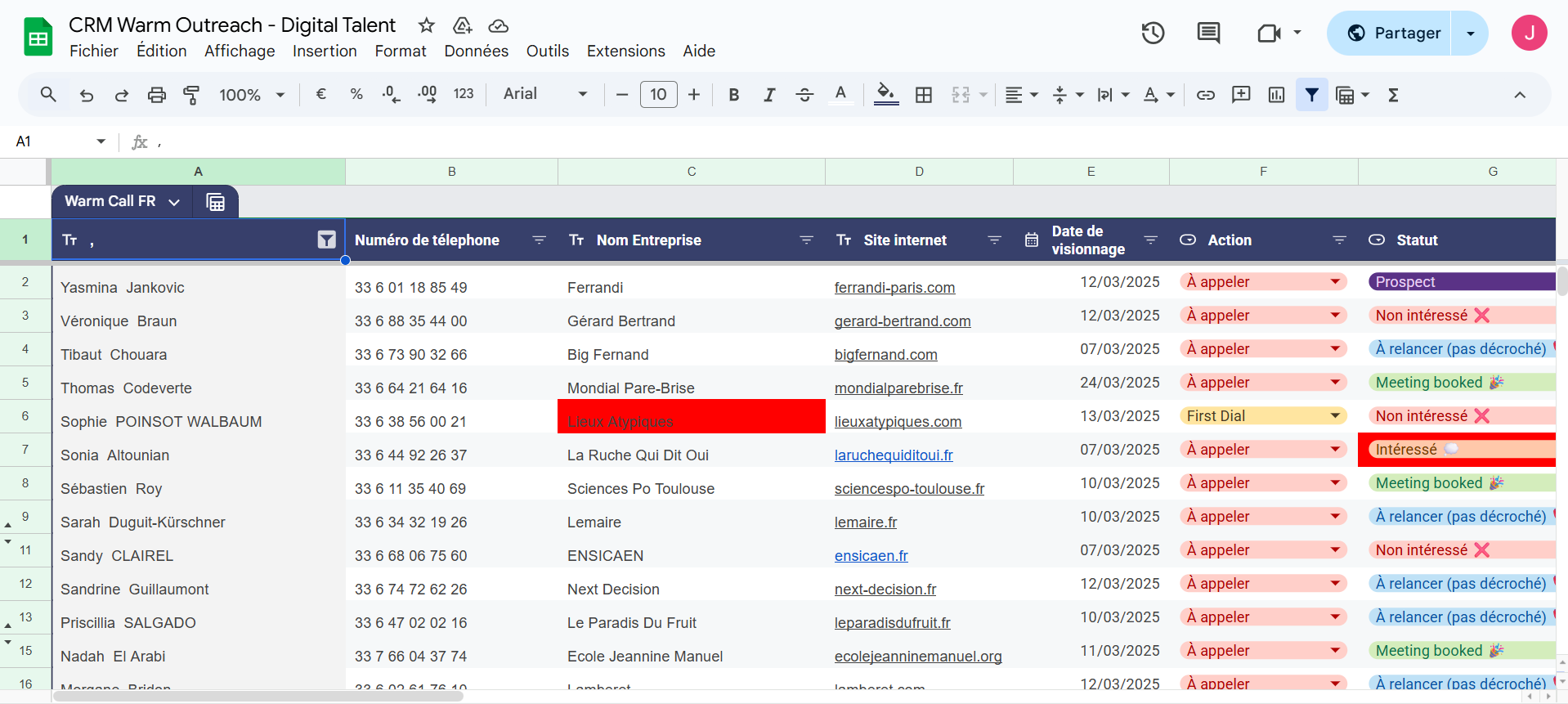Click the paint format roller icon
Screen dimensions: 1568x704
(x=191, y=95)
